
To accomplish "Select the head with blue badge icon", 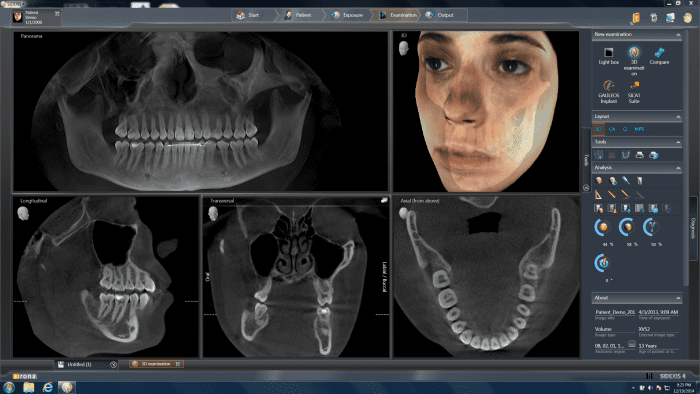I will (613, 180).
